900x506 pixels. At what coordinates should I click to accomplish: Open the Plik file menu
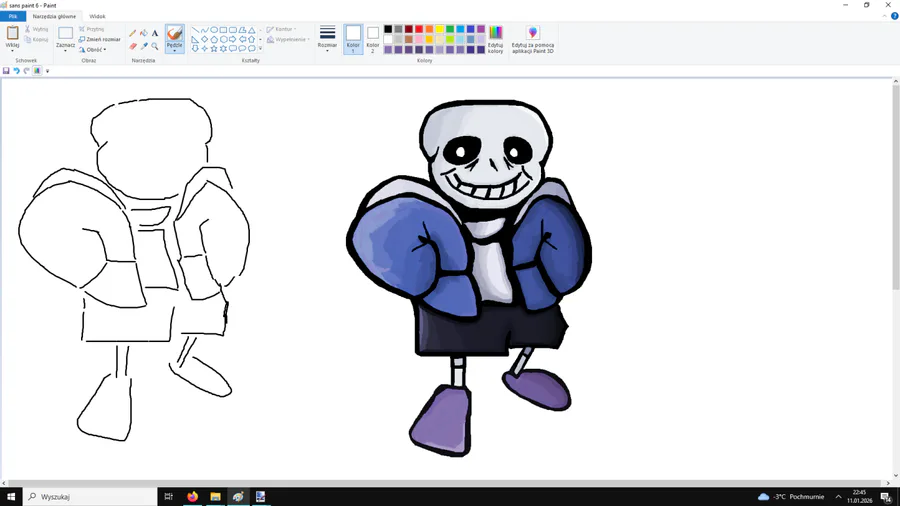13,16
